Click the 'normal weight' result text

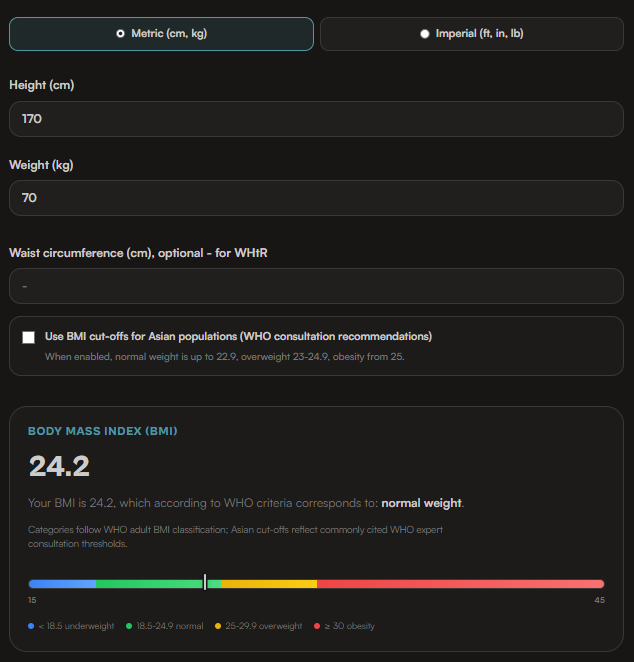(x=421, y=503)
